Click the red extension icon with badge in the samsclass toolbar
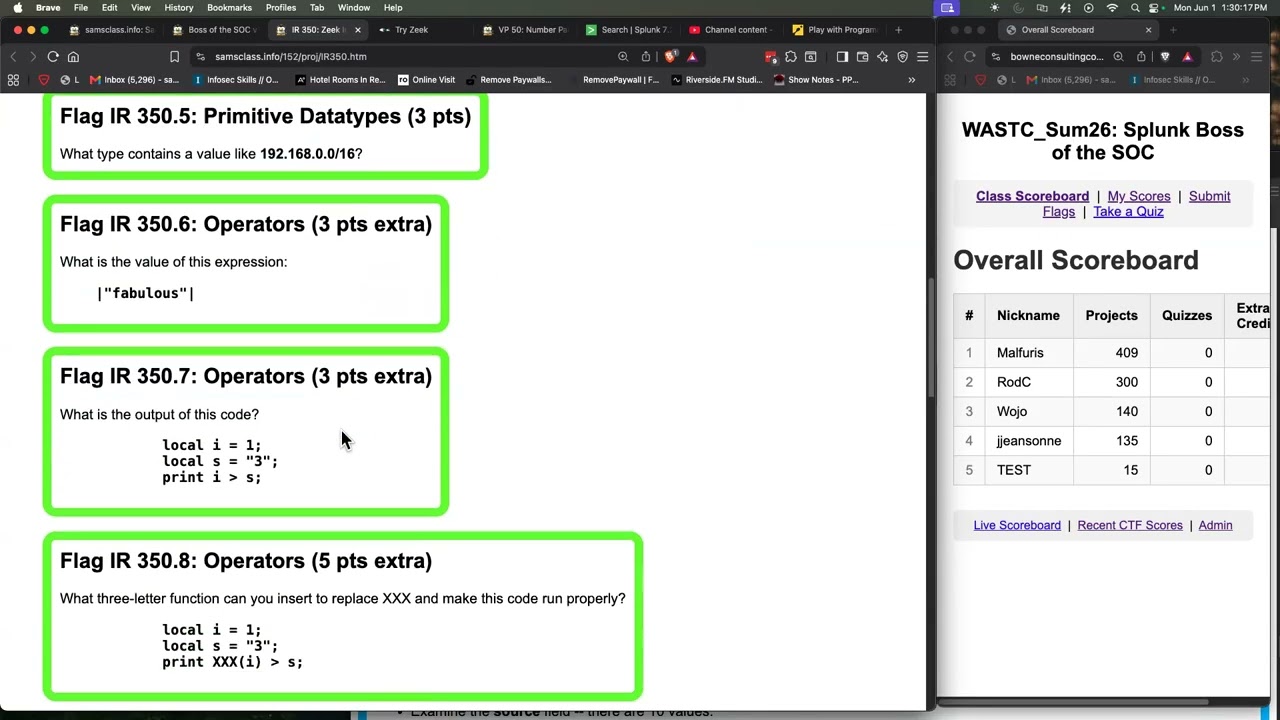 pyautogui.click(x=770, y=57)
